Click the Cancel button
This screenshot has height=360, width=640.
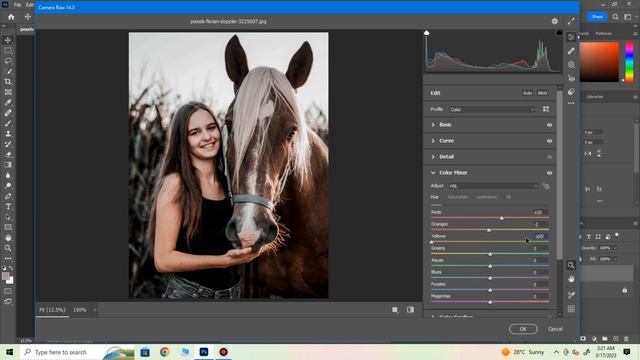pos(555,329)
